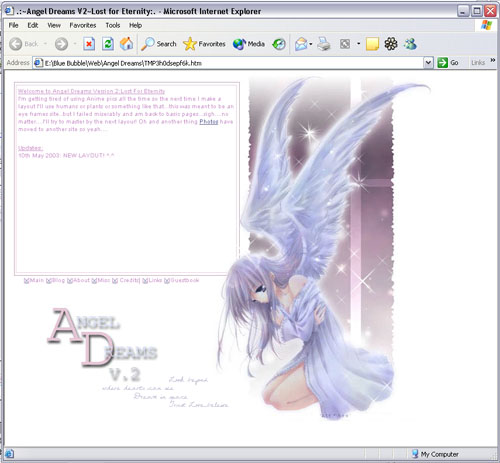Image resolution: width=500 pixels, height=463 pixels.
Task: Open the Forward history dropdown arrow
Action: 75,44
